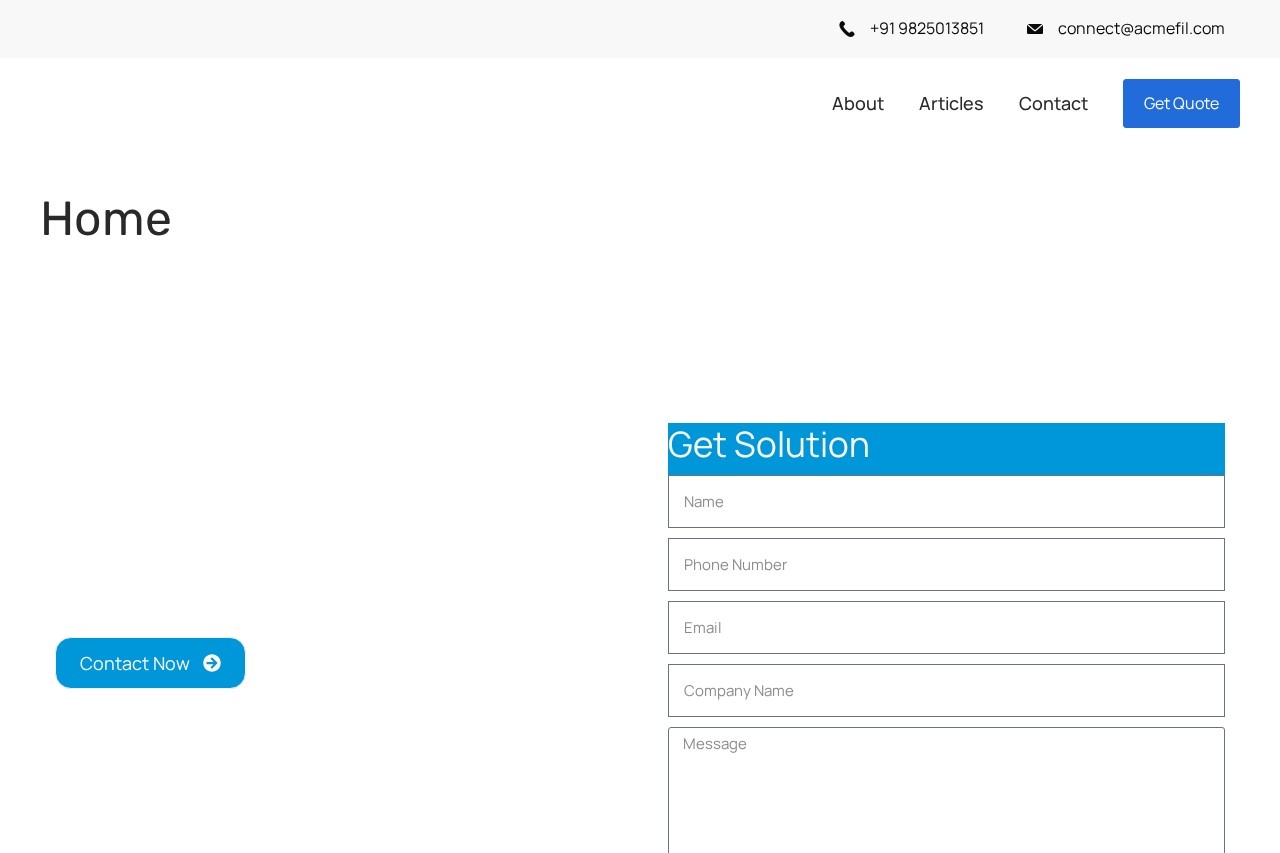Click the Company Name text box

coord(945,691)
